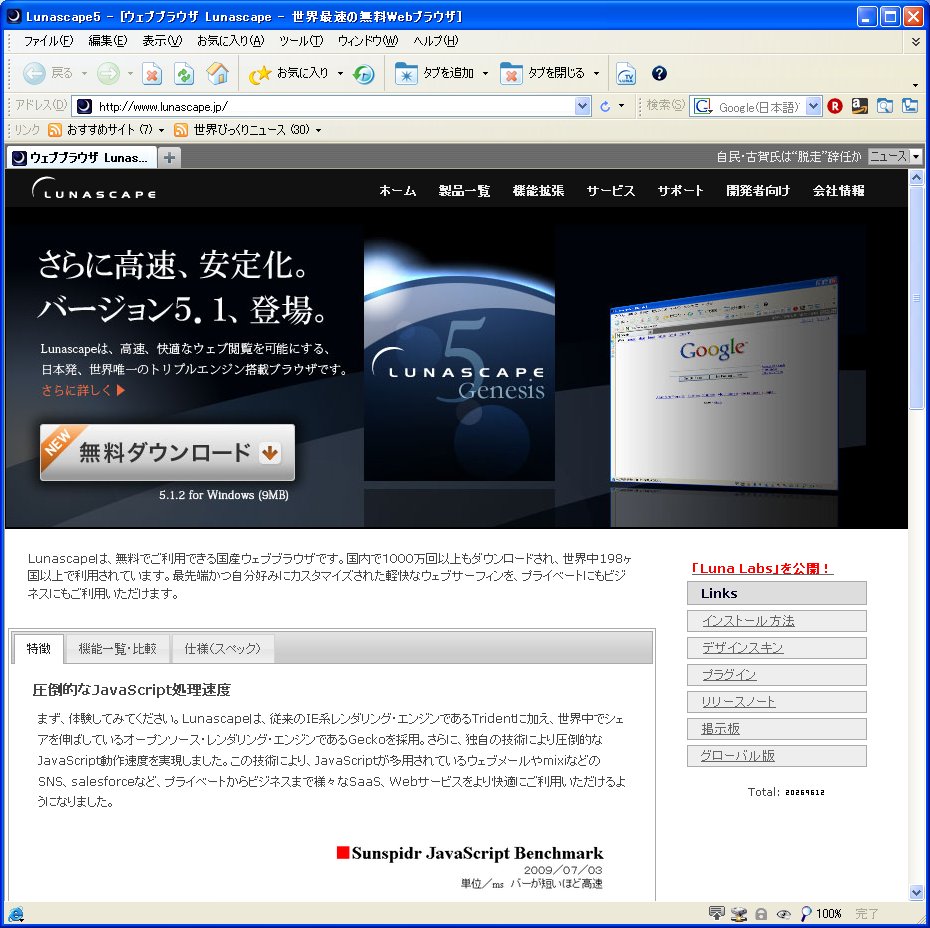Close the current tab with タブを閉じる
The image size is (930, 928).
coord(542,74)
